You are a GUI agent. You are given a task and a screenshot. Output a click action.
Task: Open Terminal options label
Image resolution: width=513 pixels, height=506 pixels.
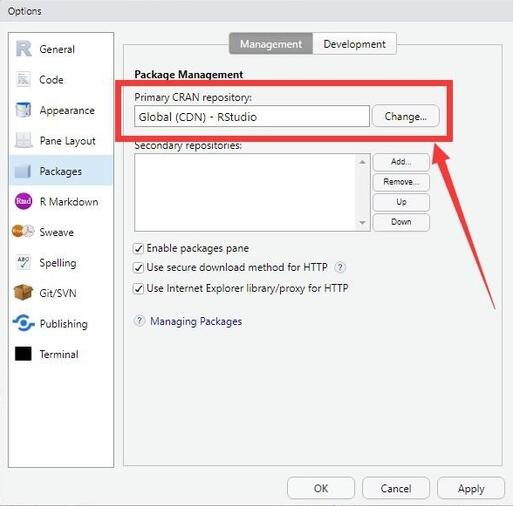pos(59,354)
